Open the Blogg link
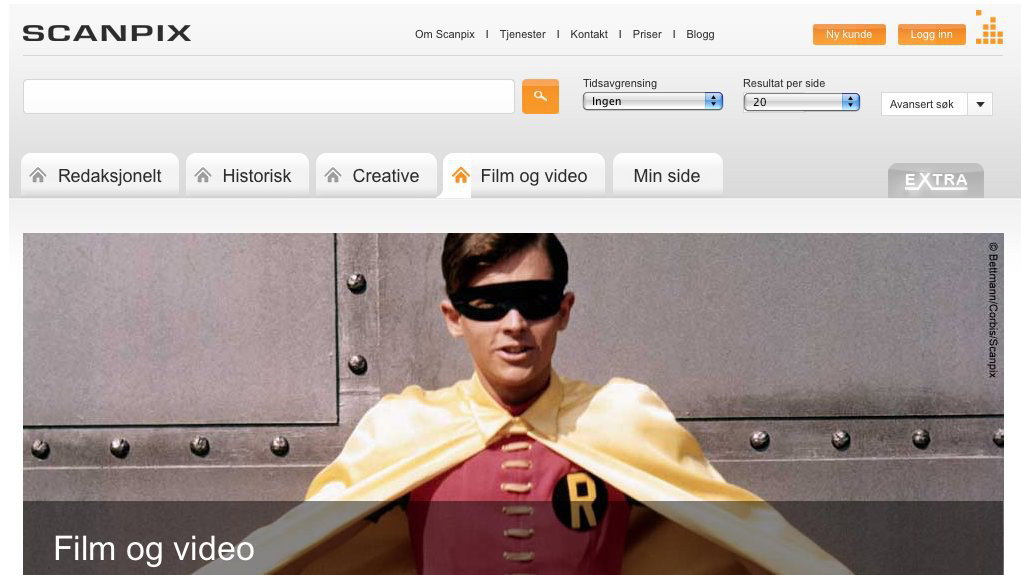Viewport: 1021px width, 575px height. (x=701, y=35)
